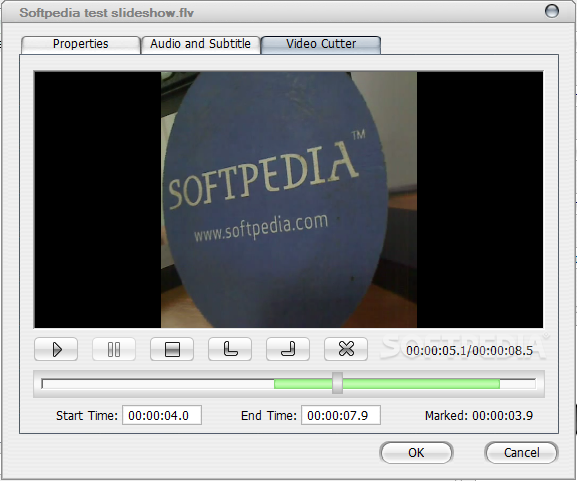Confirm with the OK button
Screen dimensions: 577x481
coord(416,453)
